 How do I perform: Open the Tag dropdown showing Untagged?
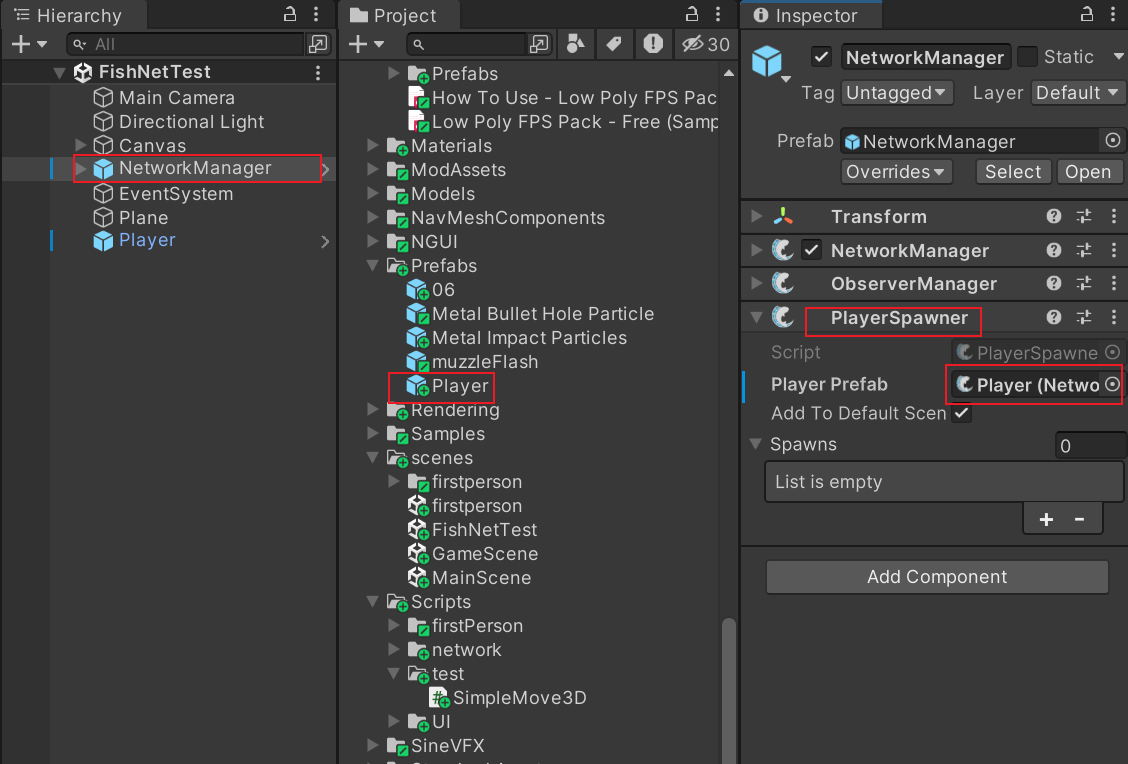(897, 93)
